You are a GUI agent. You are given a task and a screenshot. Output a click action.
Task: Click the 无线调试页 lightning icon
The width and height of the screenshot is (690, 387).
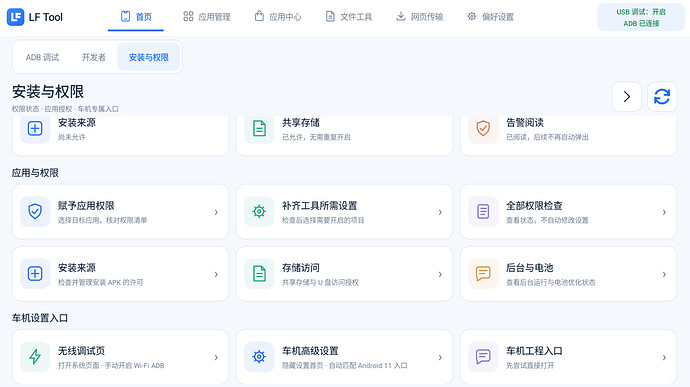click(x=35, y=357)
